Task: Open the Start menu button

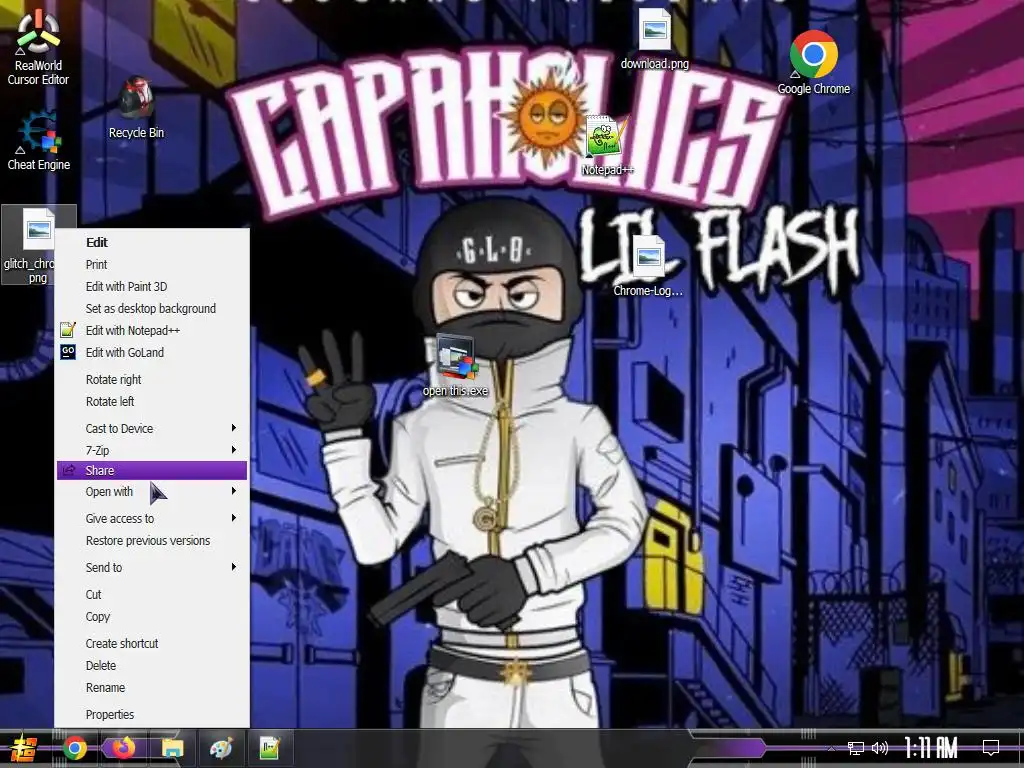Action: click(x=23, y=748)
